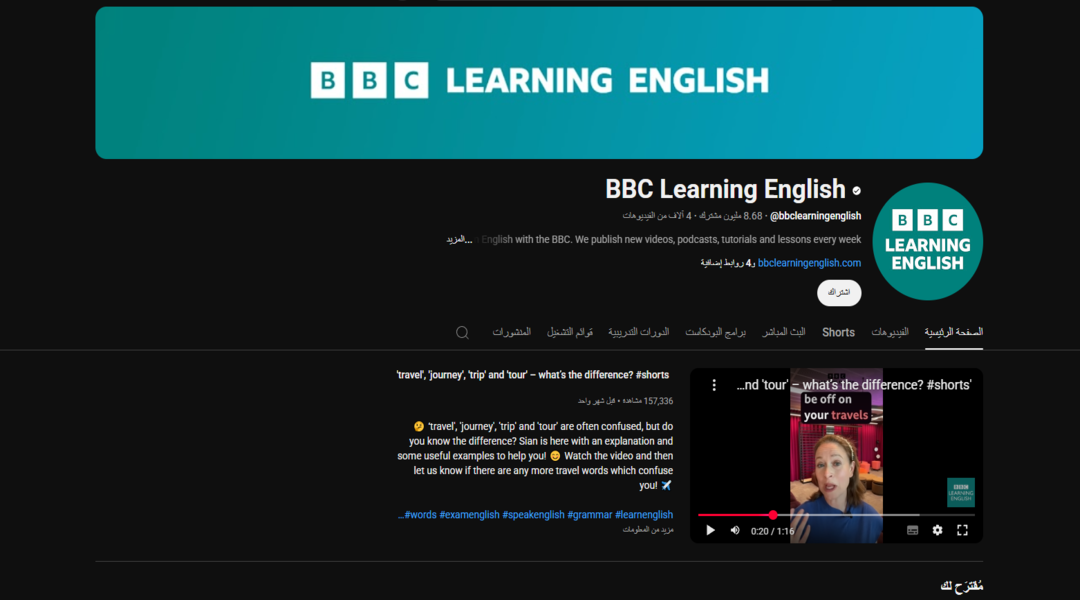Click the BBC watermark logo in video
1080x600 pixels.
click(961, 493)
